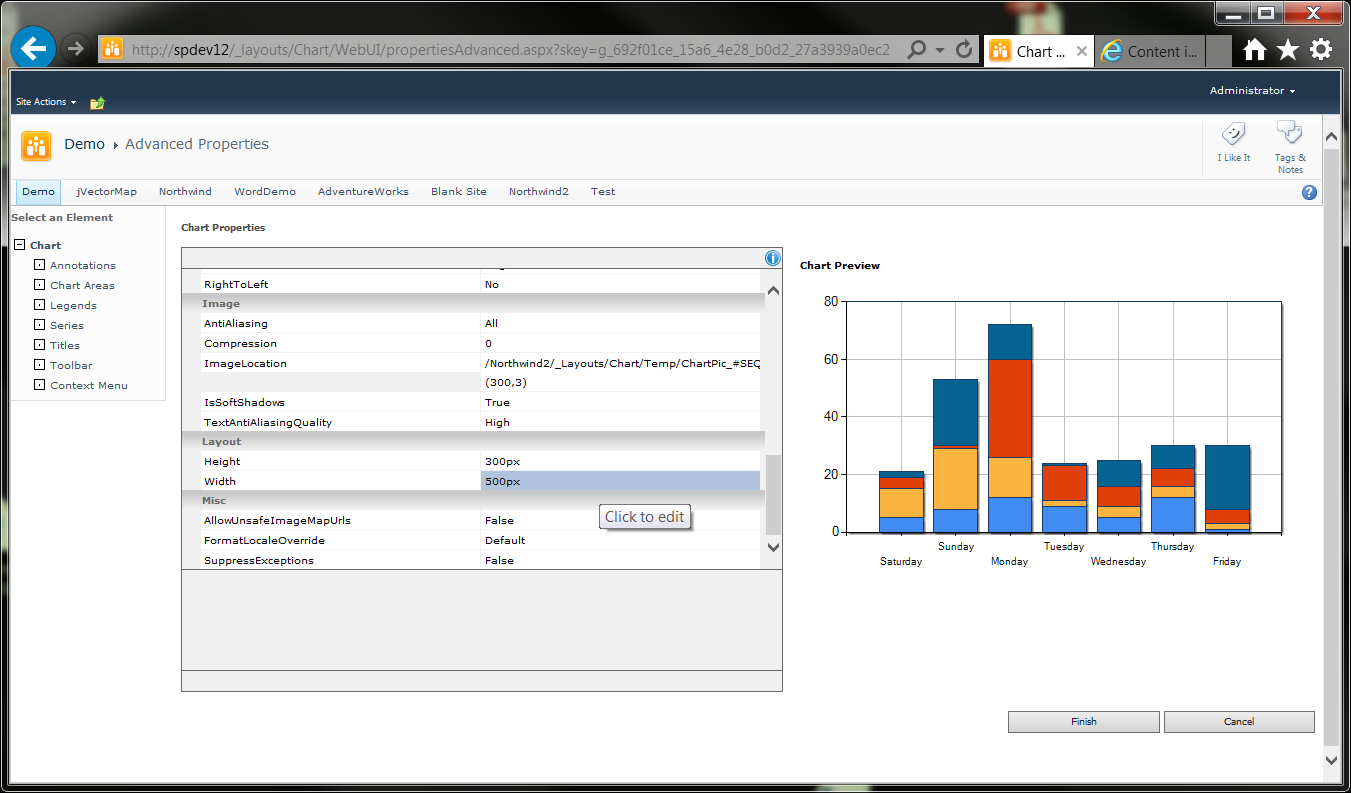
Task: Click the Navigate Up folder icon
Action: [x=97, y=102]
